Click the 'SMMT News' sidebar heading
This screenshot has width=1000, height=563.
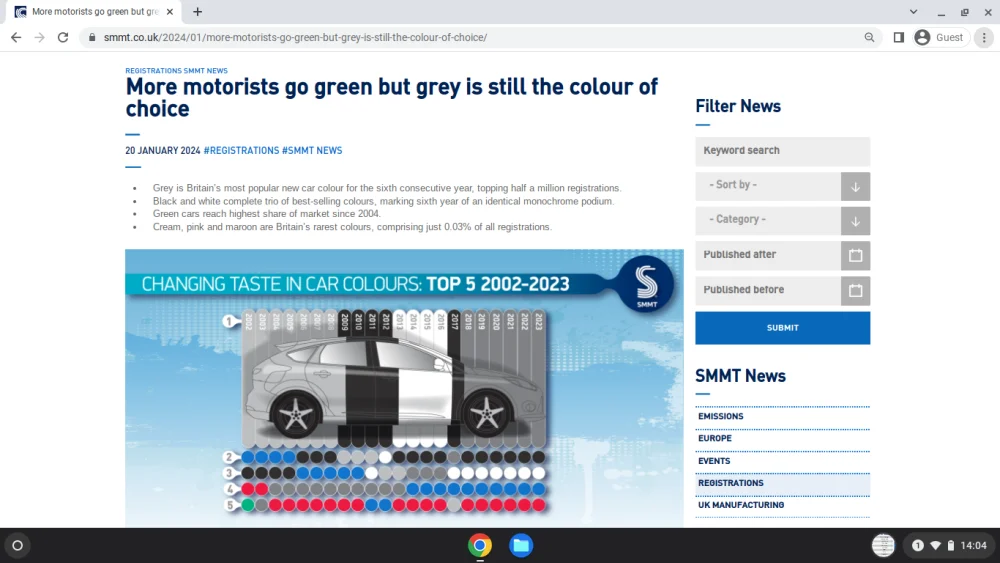click(x=740, y=376)
